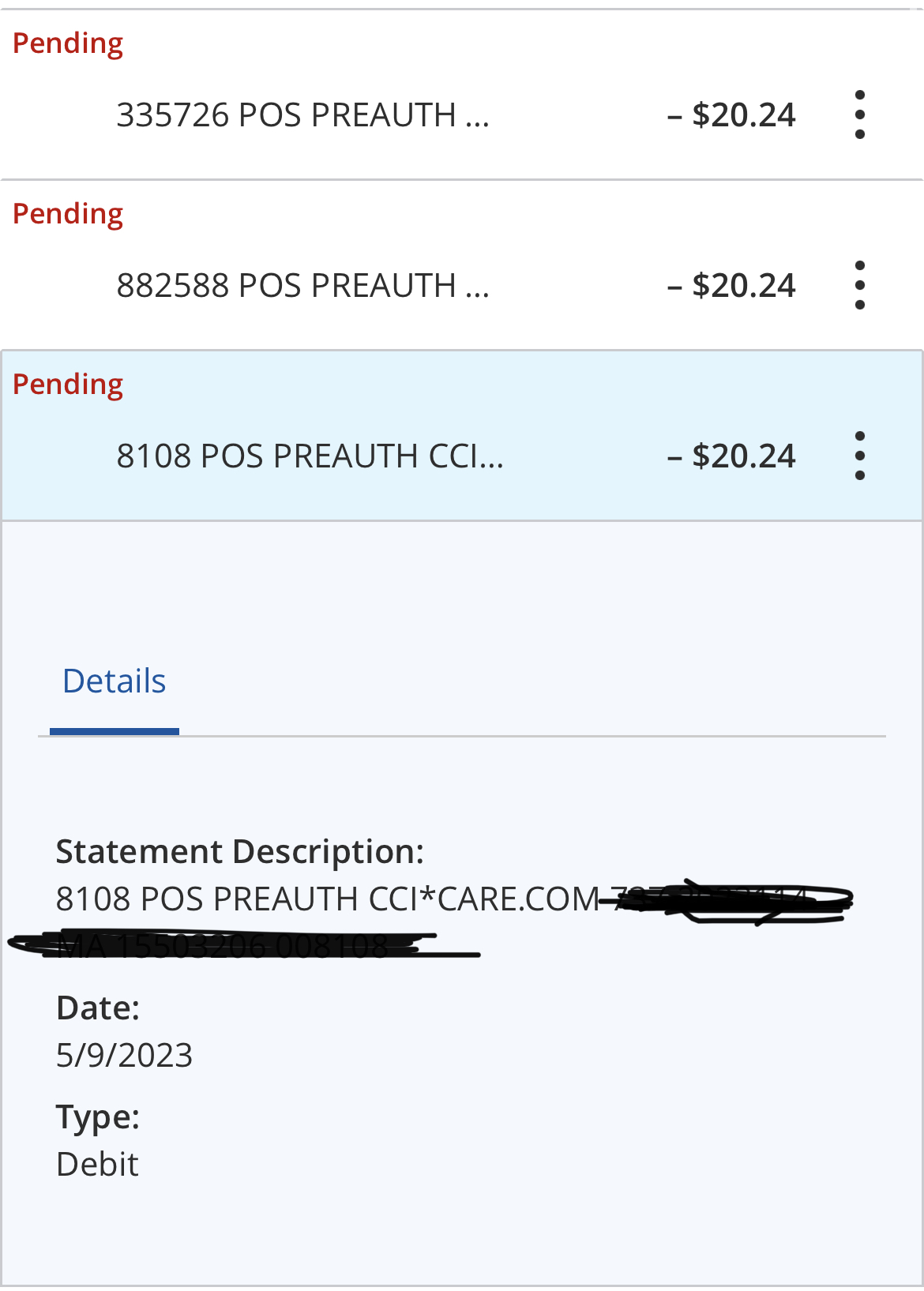Click the Debit type value
Viewport: 924px width, 1291px height.
click(97, 1165)
